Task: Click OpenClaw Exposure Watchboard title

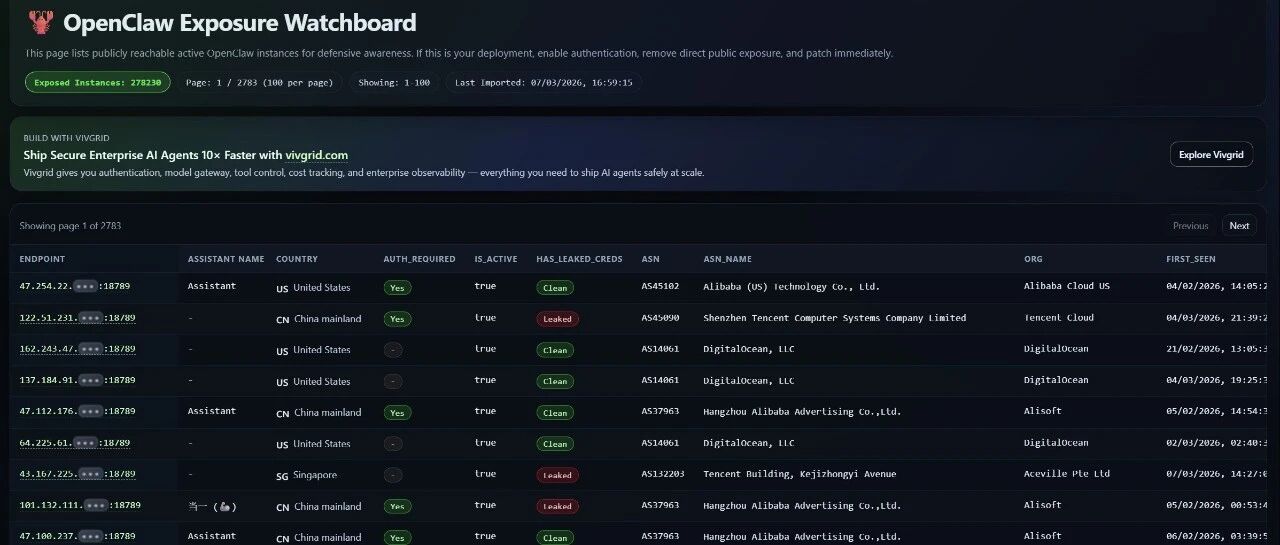Action: click(239, 22)
